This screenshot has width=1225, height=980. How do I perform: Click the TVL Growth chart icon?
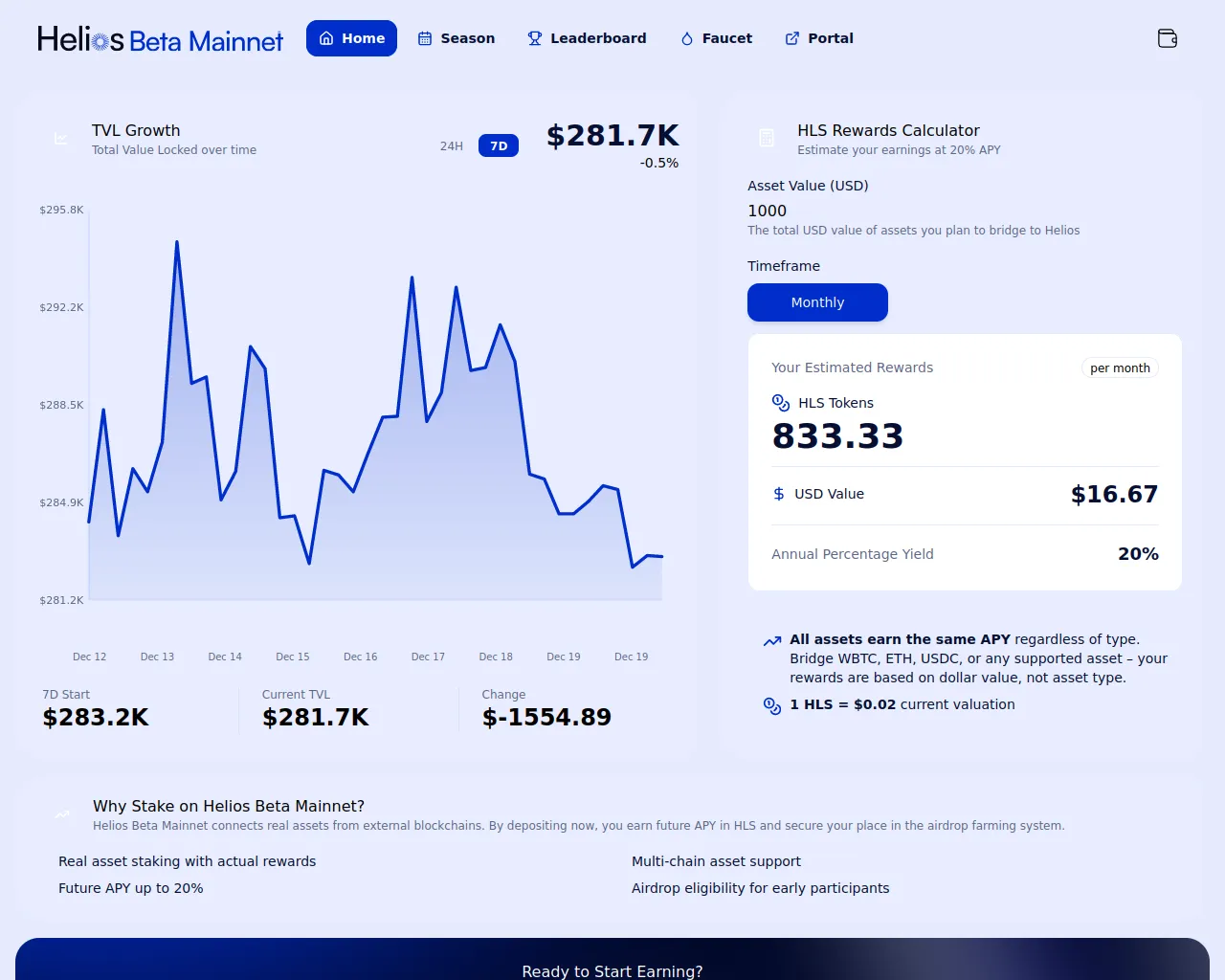point(61,139)
